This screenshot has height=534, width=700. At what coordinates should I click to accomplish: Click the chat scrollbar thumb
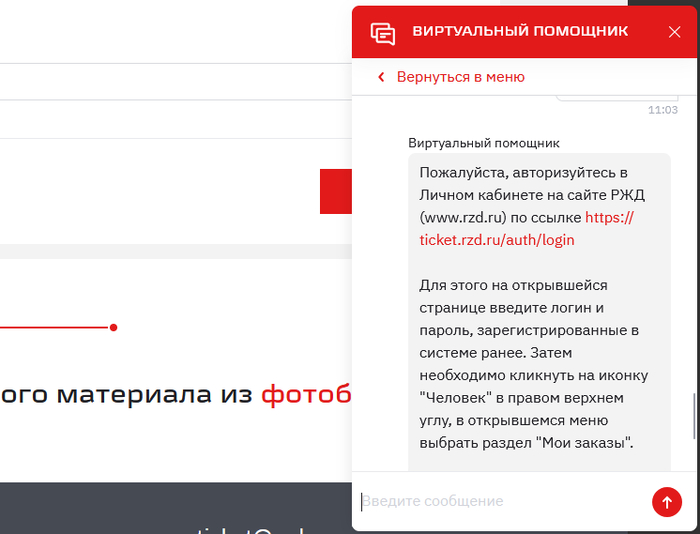(x=694, y=416)
